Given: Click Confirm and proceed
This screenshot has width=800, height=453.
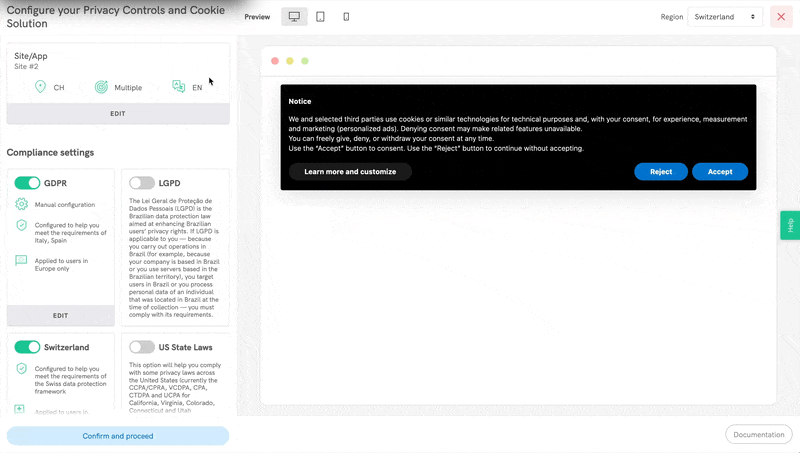Looking at the screenshot, I should (x=118, y=436).
